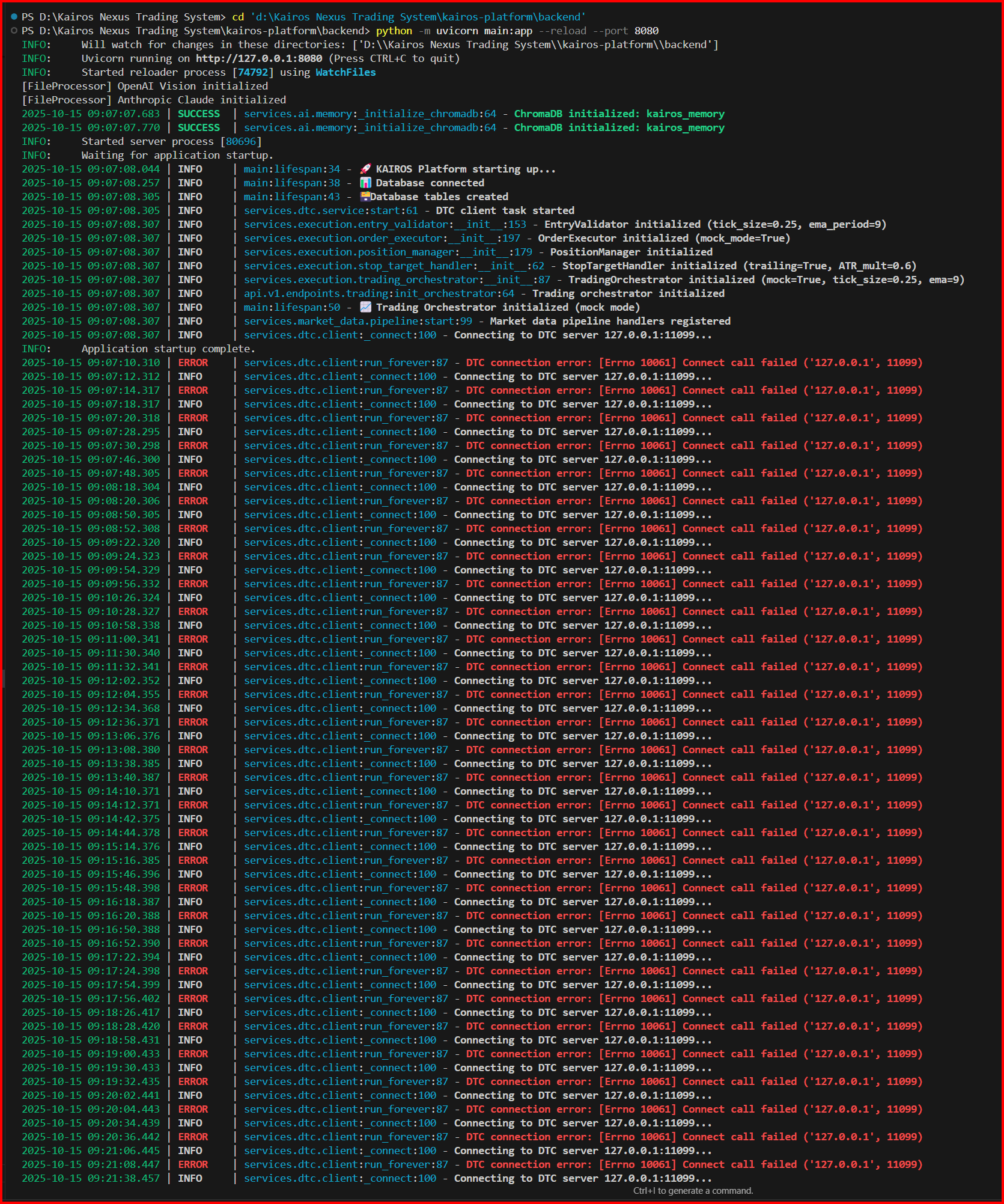Click 'KAIROS Platform starting up...' message
The width and height of the screenshot is (1004, 1204).
(x=466, y=169)
